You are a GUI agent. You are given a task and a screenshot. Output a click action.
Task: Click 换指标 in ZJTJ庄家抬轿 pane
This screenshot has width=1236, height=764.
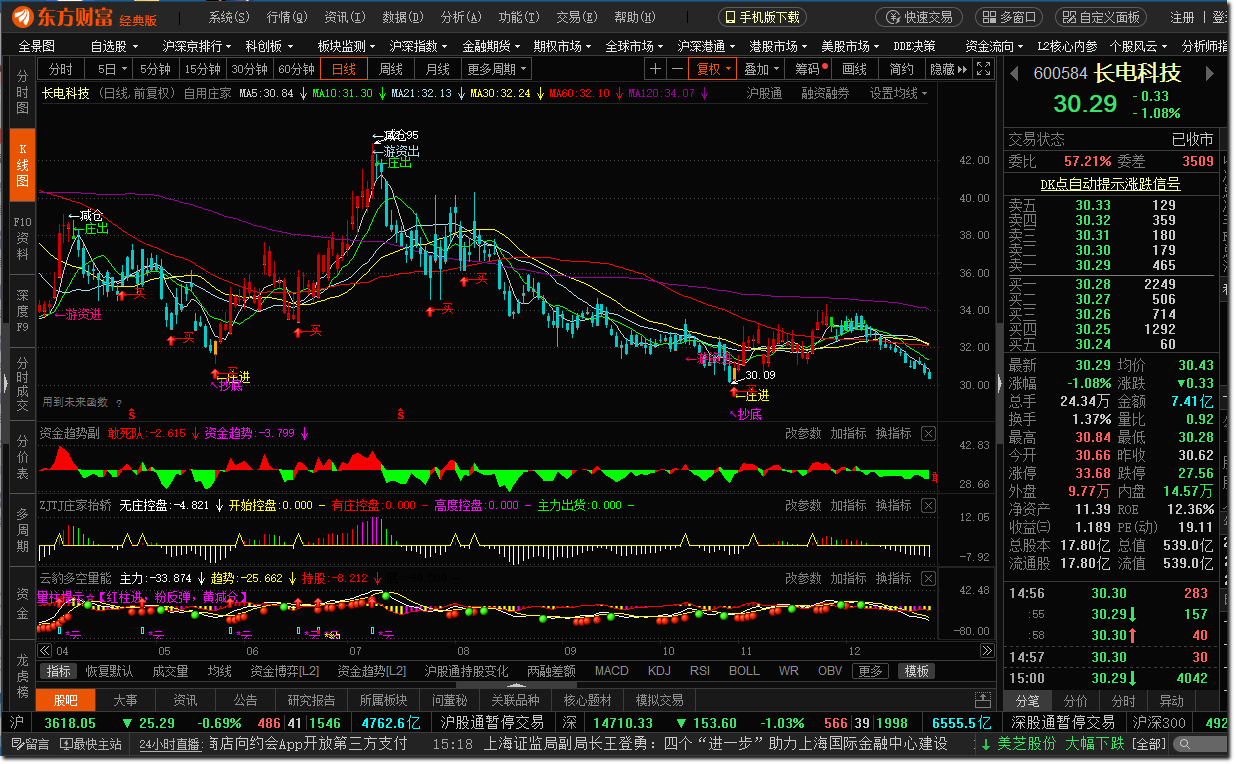click(893, 505)
